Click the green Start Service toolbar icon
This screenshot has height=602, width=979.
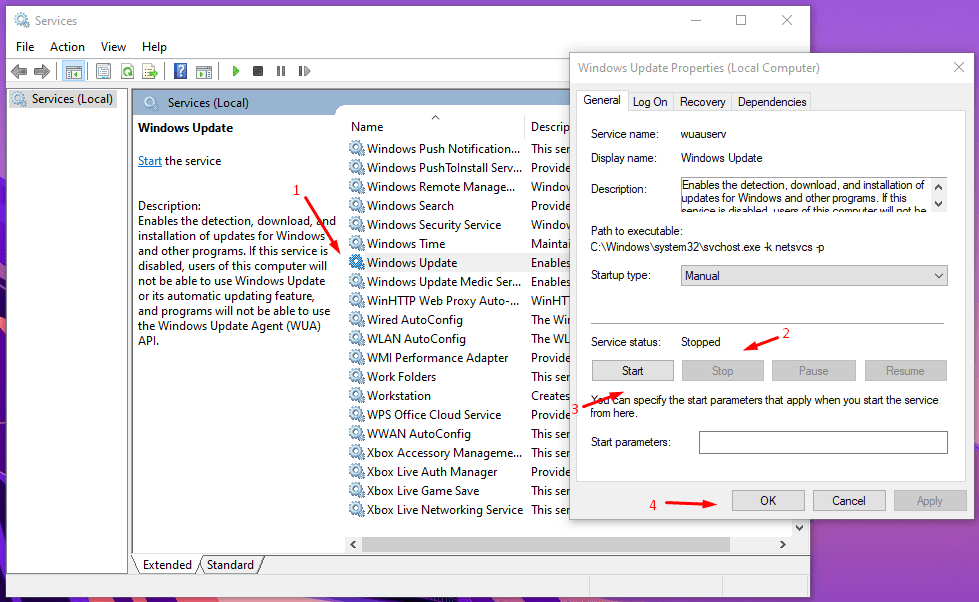[235, 71]
